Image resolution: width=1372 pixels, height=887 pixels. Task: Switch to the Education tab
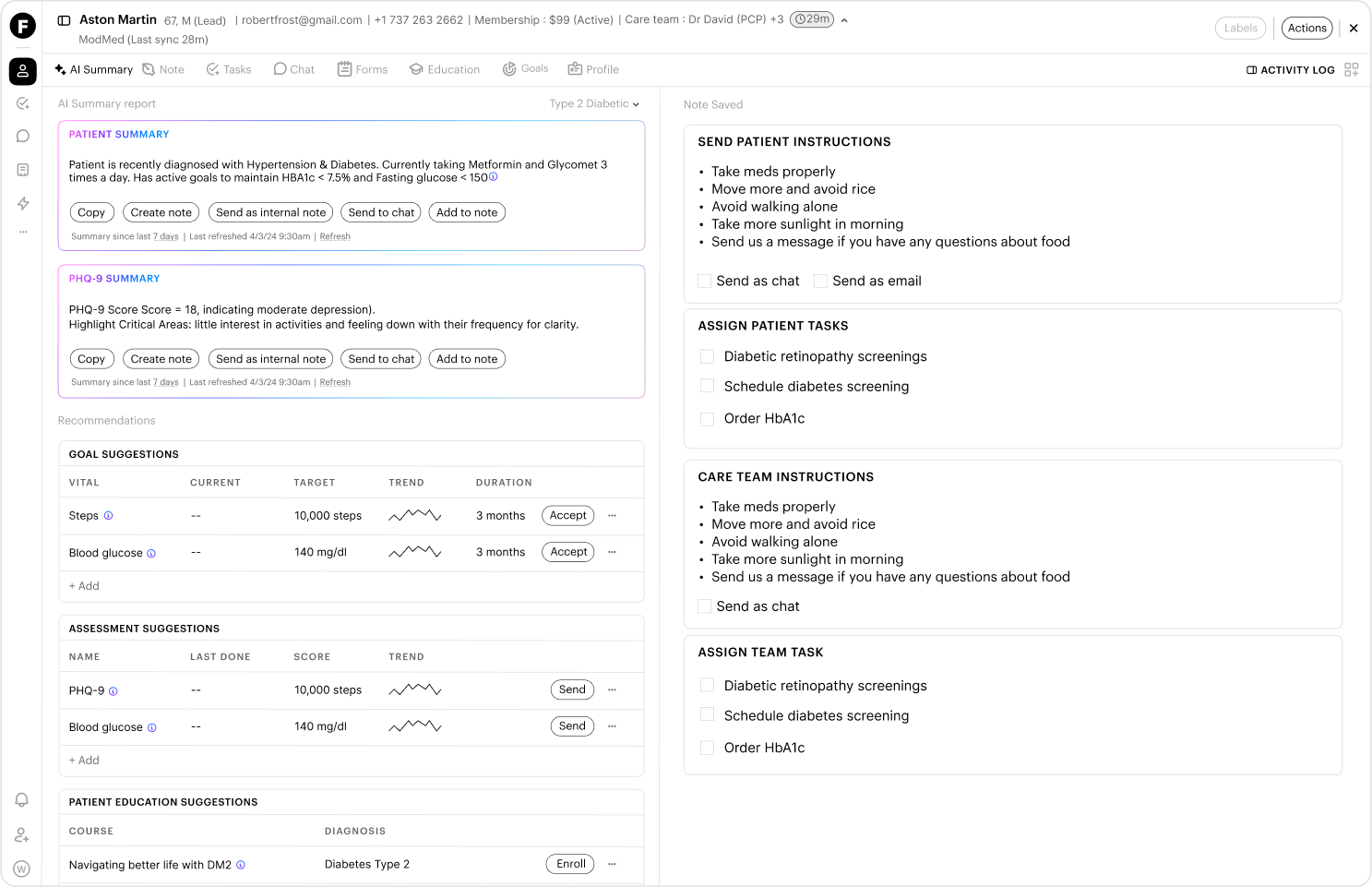click(445, 69)
